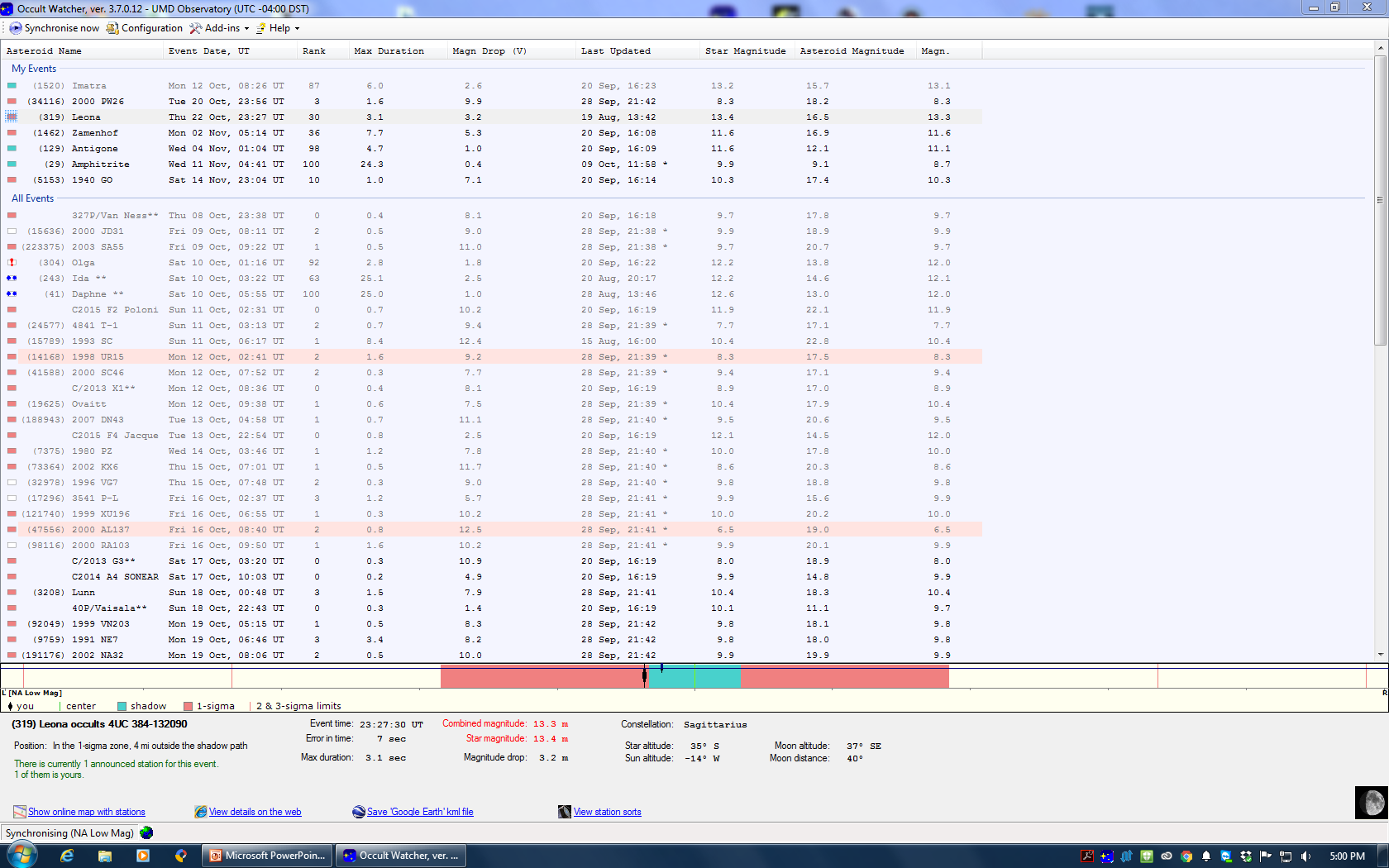
Task: Click the Synchronise now toolbar icon
Action: pyautogui.click(x=16, y=28)
